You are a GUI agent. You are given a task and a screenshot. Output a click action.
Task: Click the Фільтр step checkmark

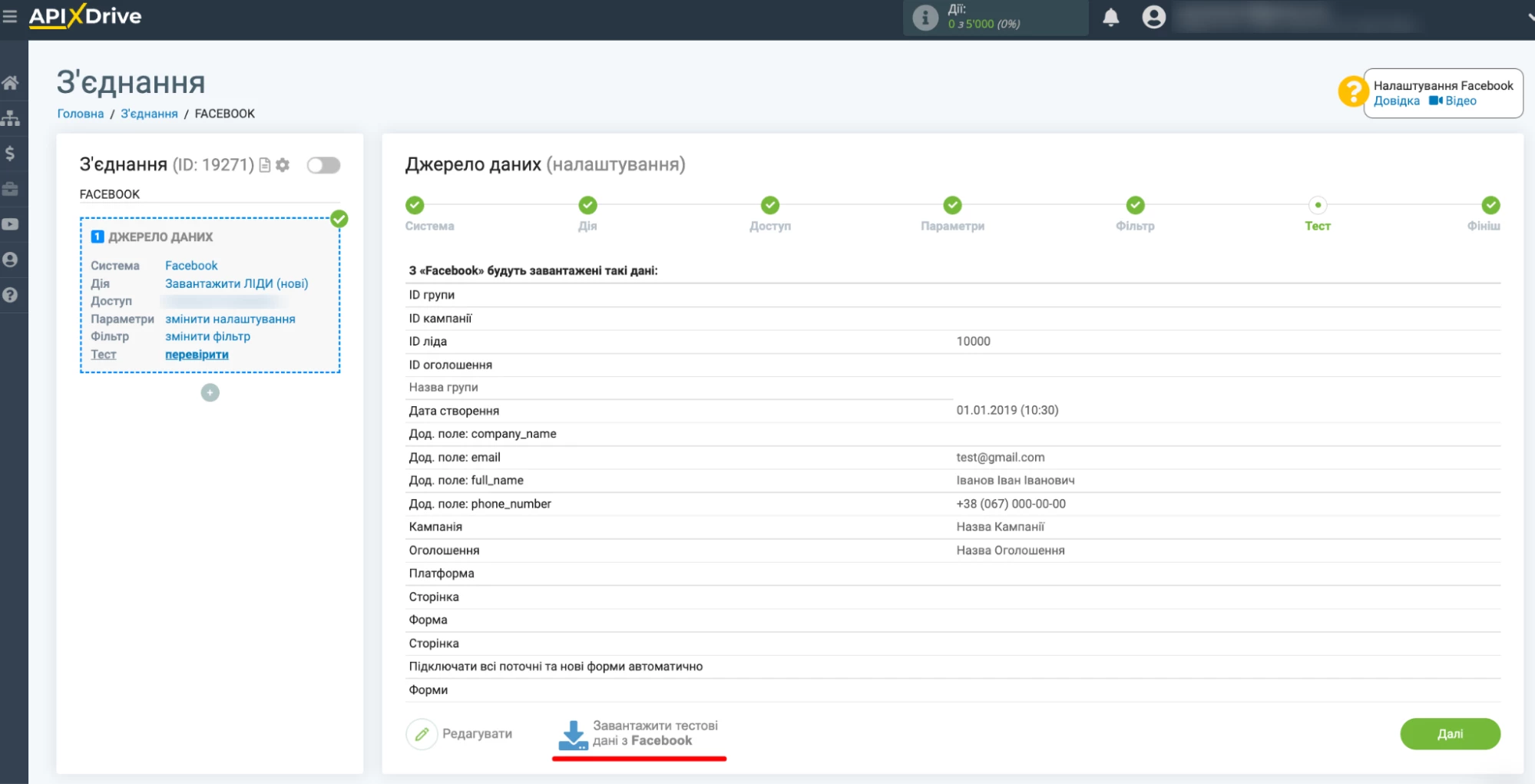1135,205
